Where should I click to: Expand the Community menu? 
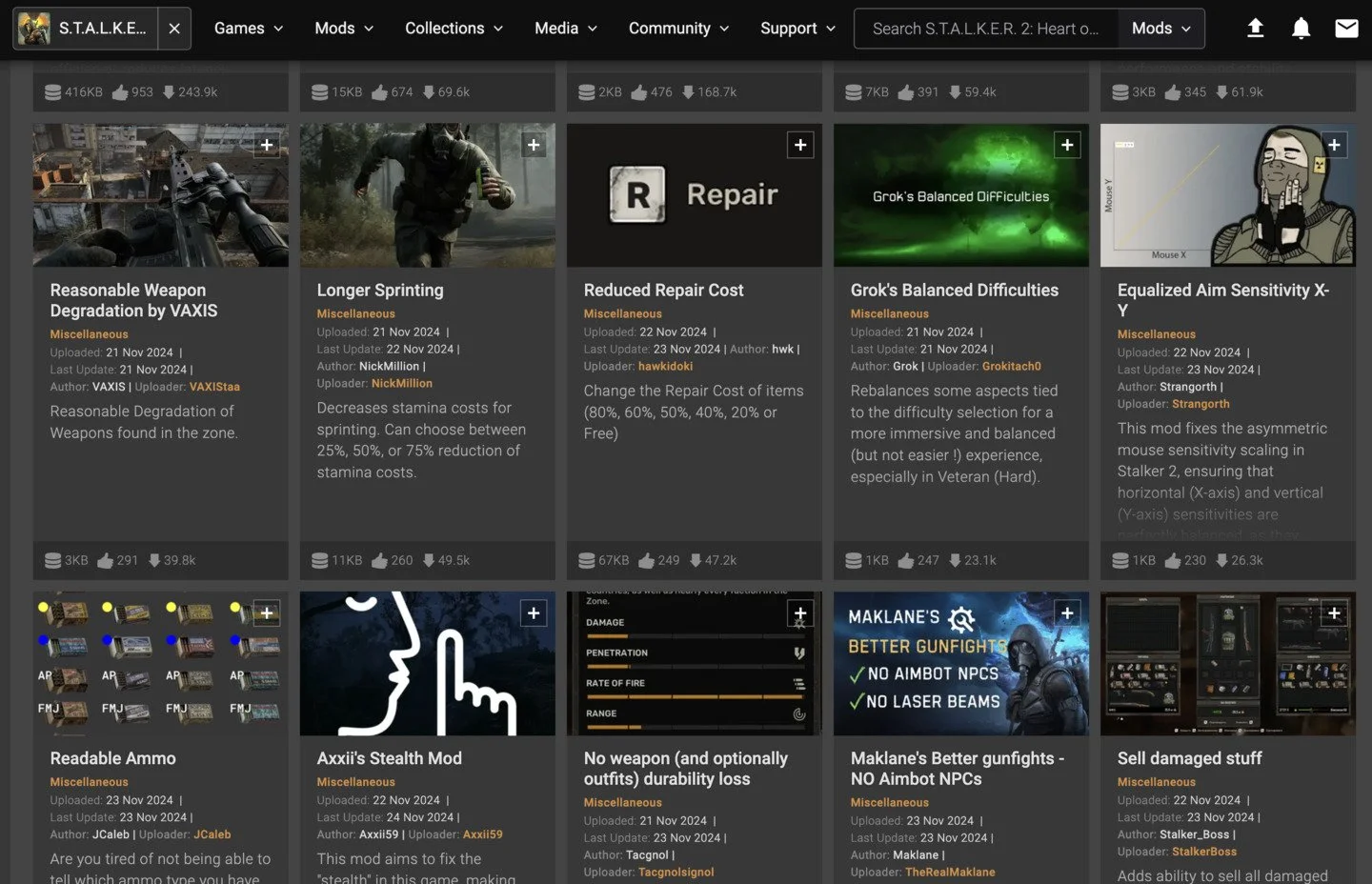(x=678, y=29)
